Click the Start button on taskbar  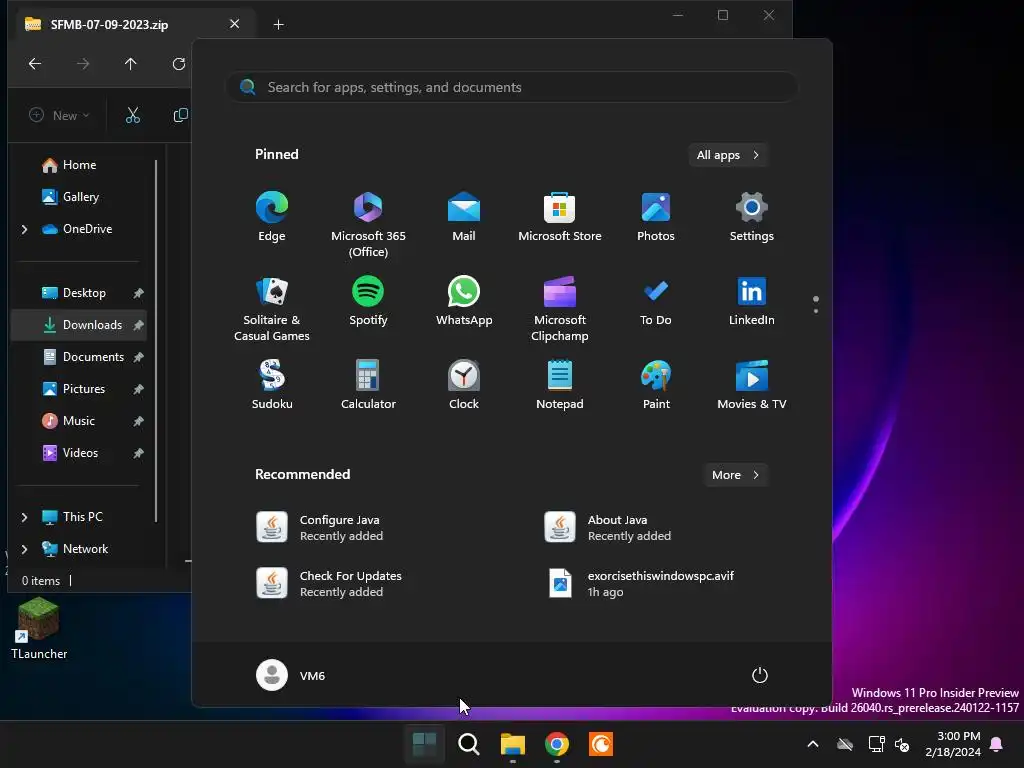pos(424,744)
